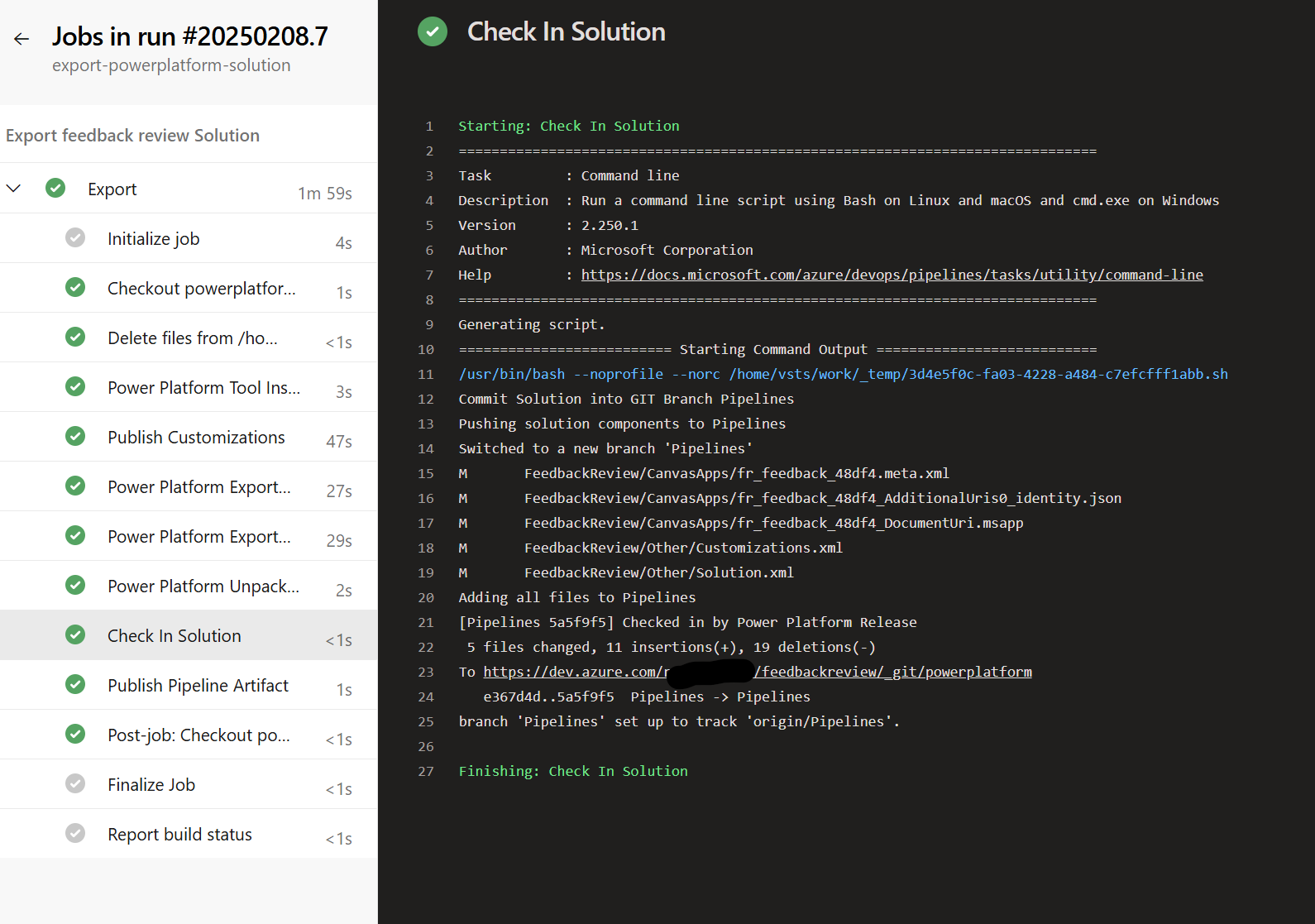1315x924 pixels.
Task: Open the dev.azure.com powerplatform git link
Action: pos(893,672)
